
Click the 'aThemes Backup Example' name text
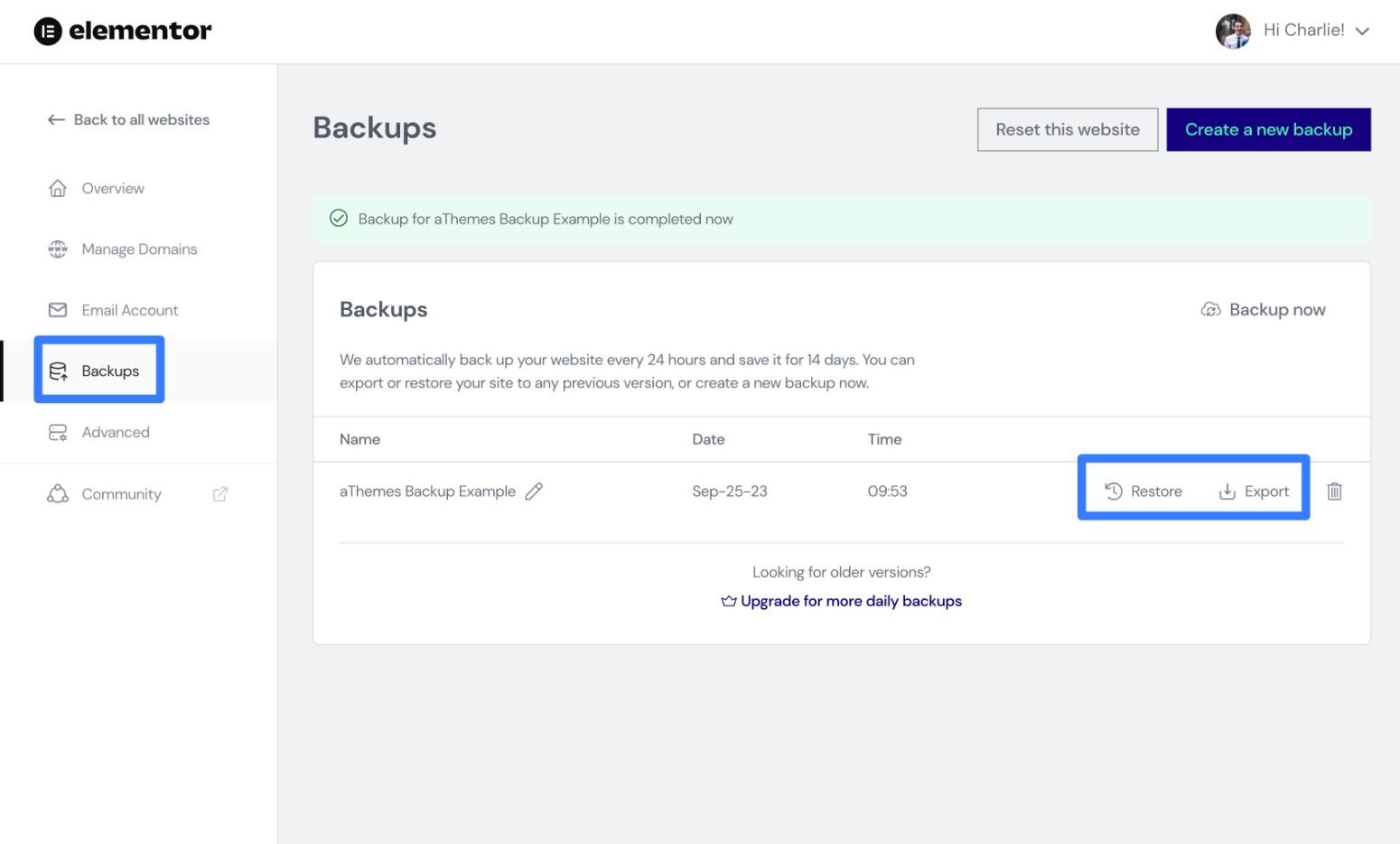(x=427, y=492)
